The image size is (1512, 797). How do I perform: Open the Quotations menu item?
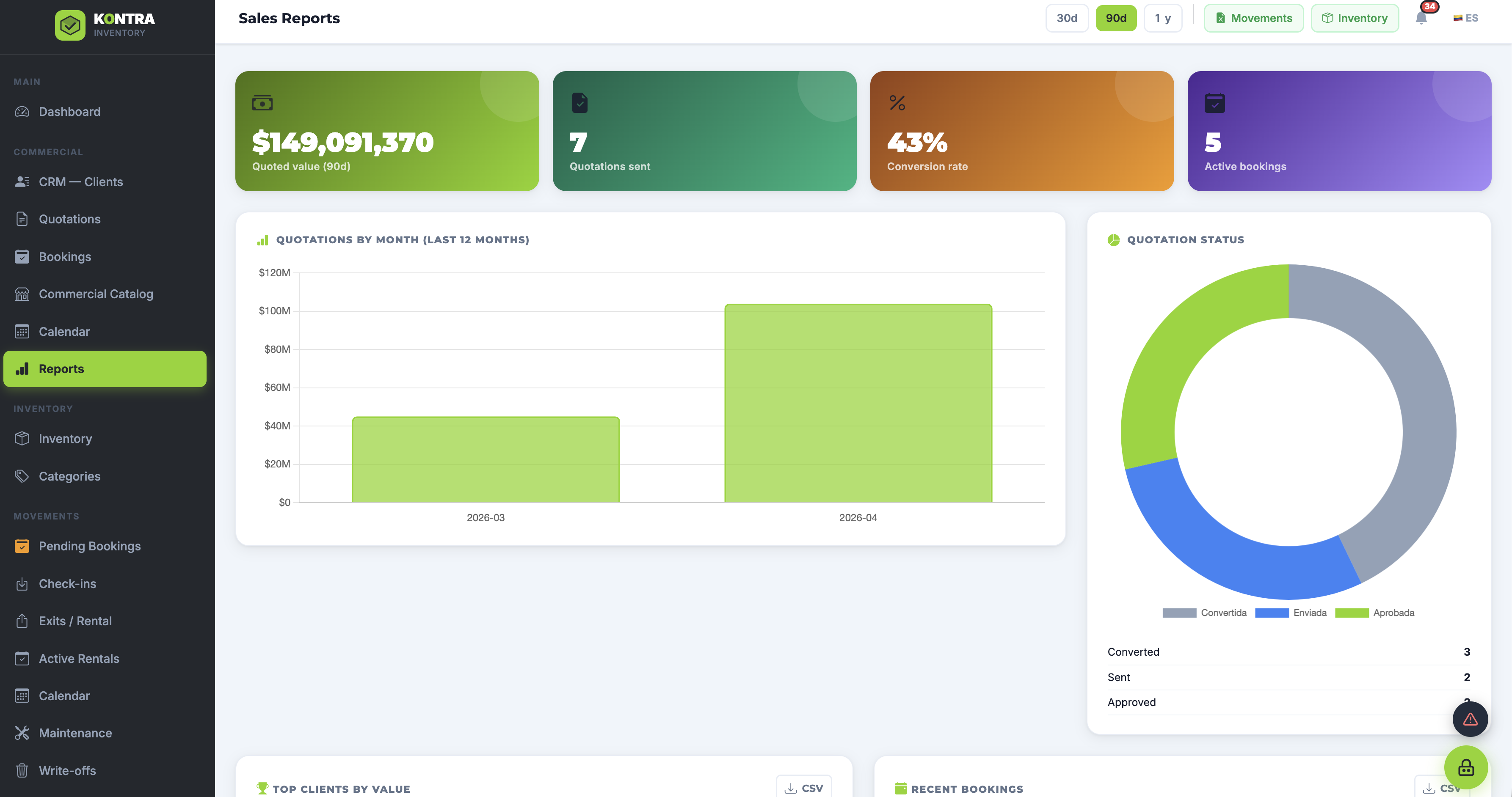[x=105, y=219]
